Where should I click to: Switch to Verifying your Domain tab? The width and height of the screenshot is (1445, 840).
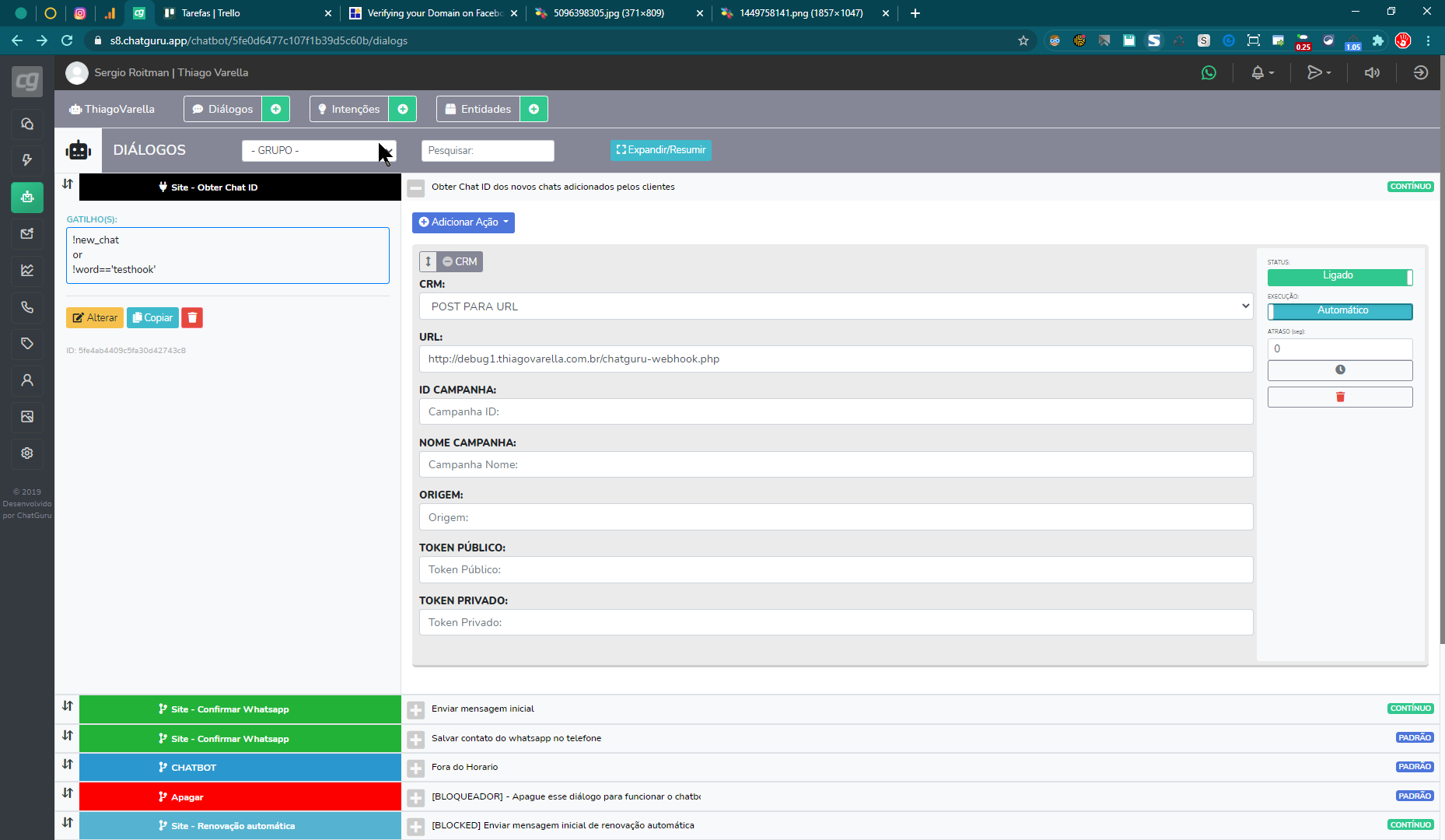pyautogui.click(x=433, y=13)
